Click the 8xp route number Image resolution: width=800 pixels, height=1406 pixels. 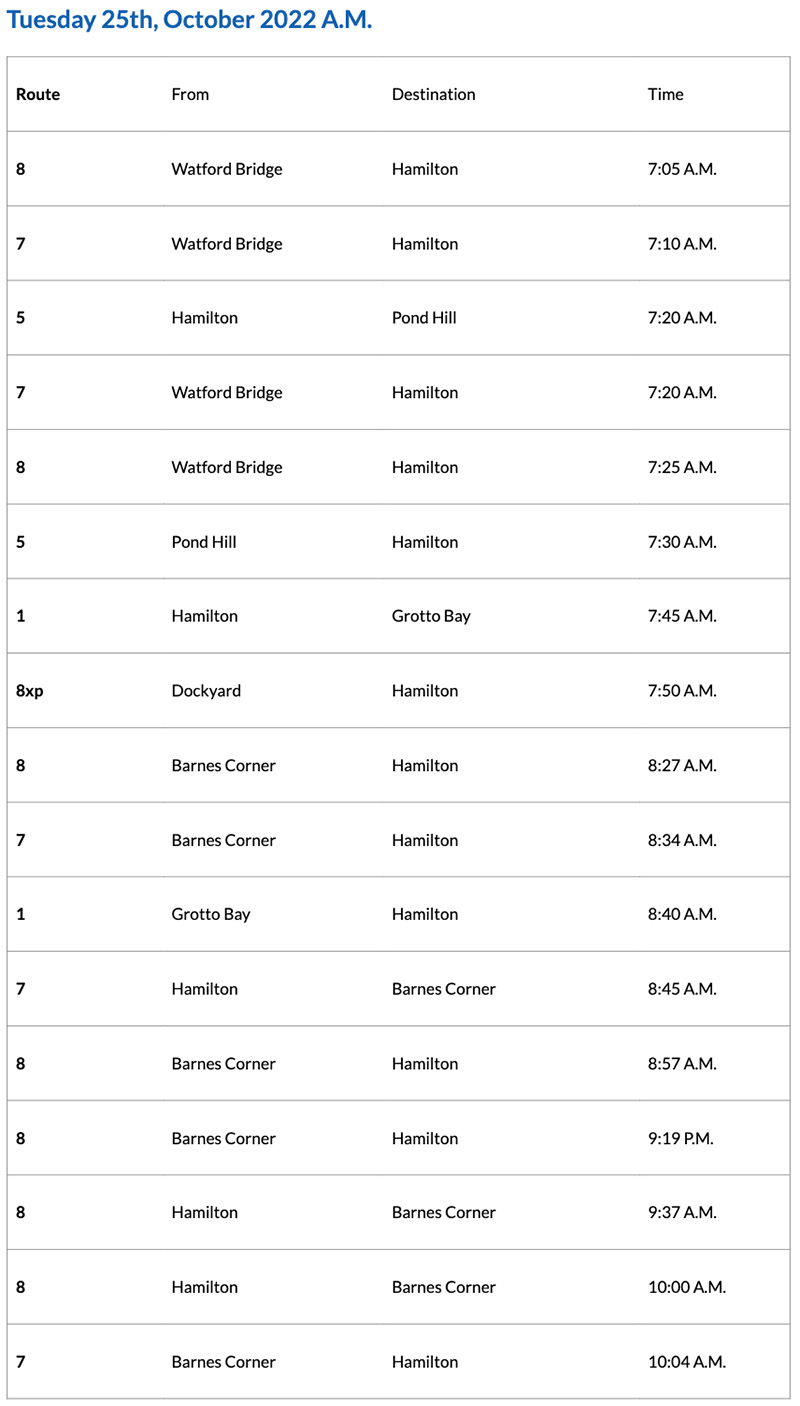[x=30, y=691]
